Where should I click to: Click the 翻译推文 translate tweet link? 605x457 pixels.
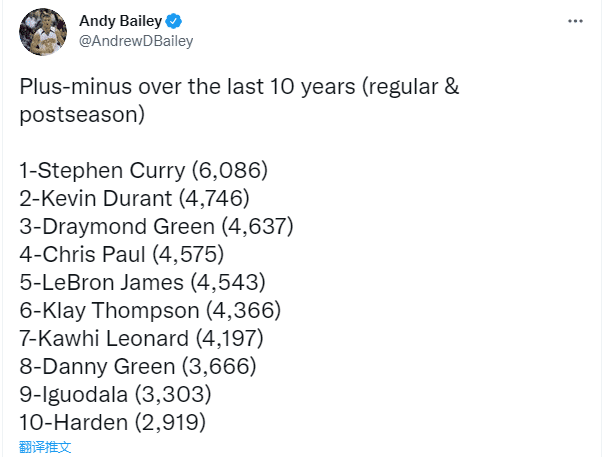(46, 447)
